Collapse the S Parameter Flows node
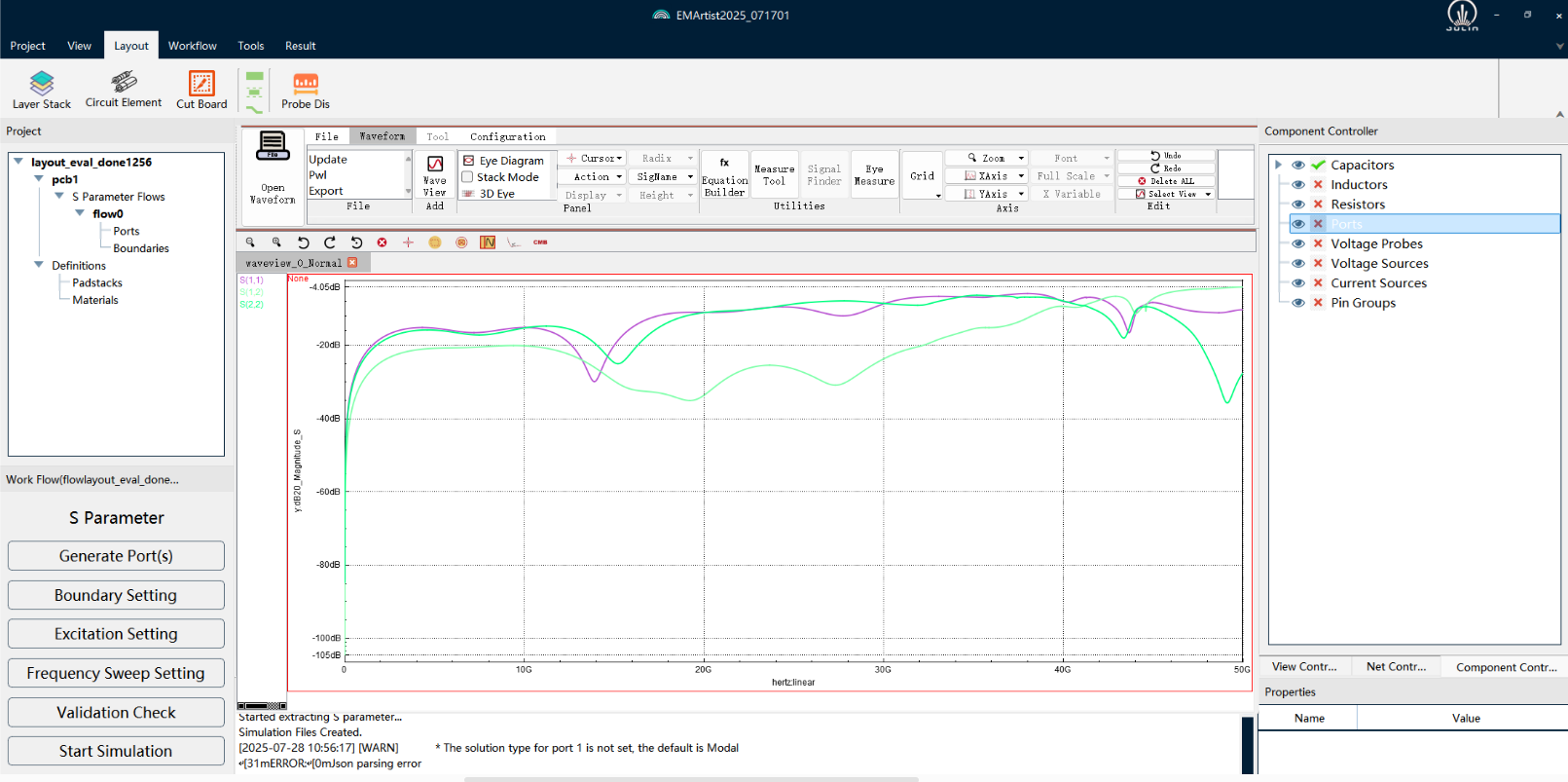1568x782 pixels. (x=59, y=196)
